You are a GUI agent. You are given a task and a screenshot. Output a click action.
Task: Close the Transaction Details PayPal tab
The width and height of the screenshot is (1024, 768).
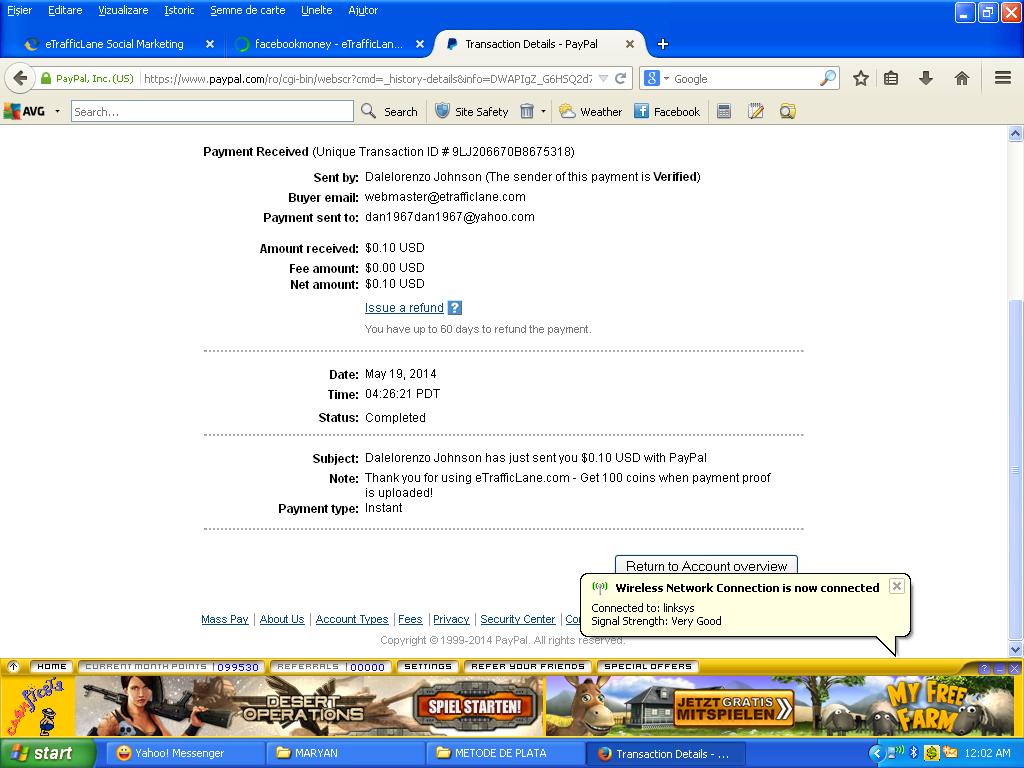(630, 44)
